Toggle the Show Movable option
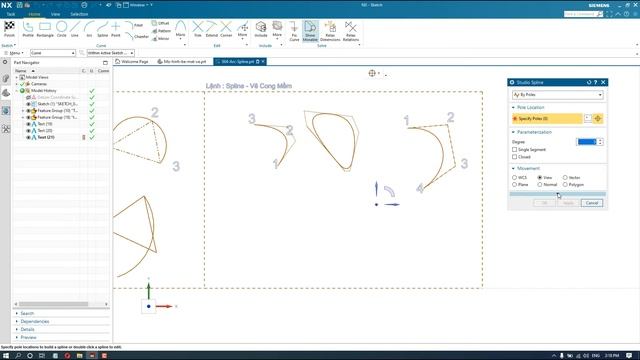This screenshot has width=640, height=360. click(x=310, y=31)
